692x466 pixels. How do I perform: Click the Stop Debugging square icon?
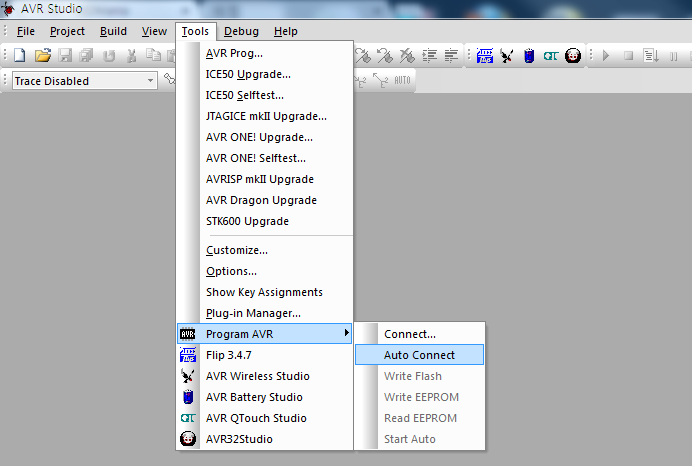[628, 56]
